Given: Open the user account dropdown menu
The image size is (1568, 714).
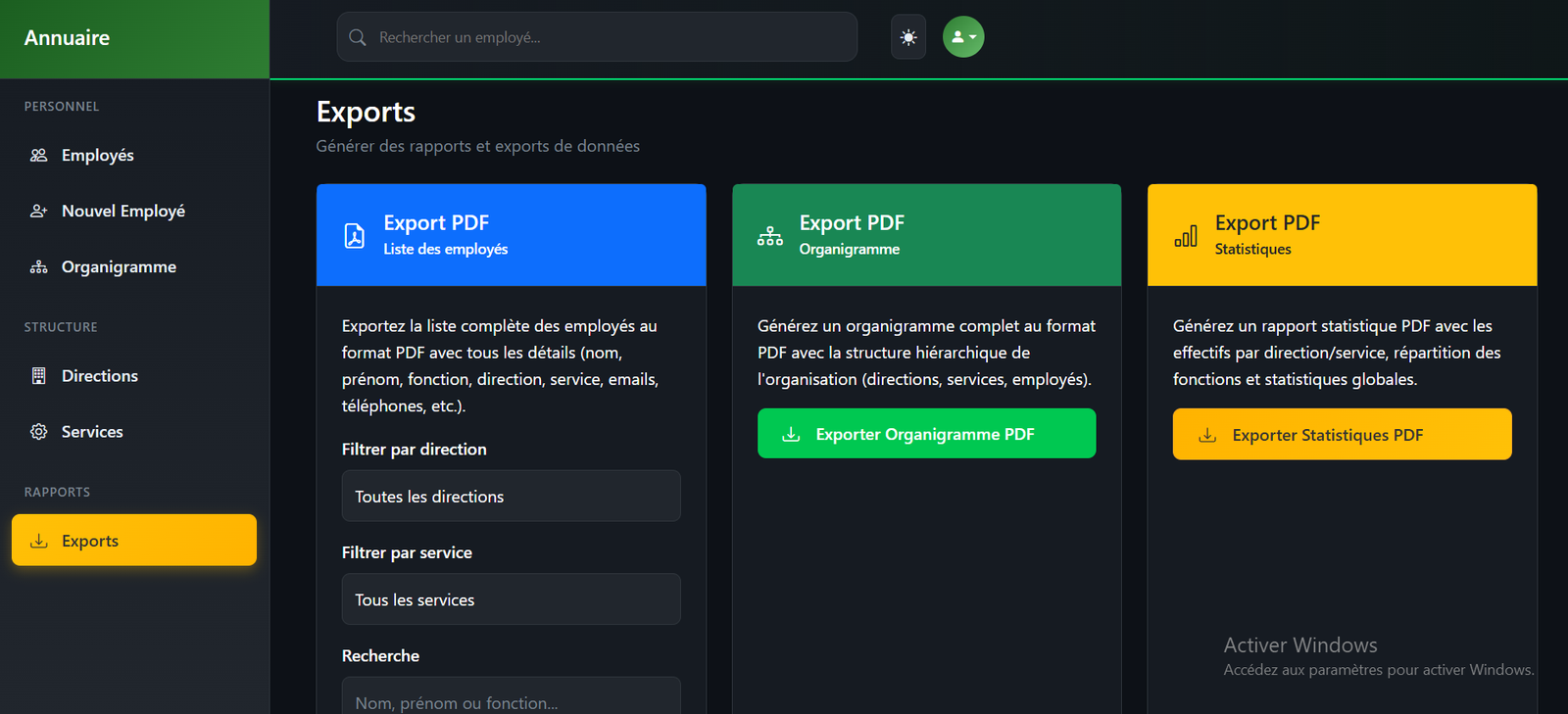Looking at the screenshot, I should click(x=963, y=37).
